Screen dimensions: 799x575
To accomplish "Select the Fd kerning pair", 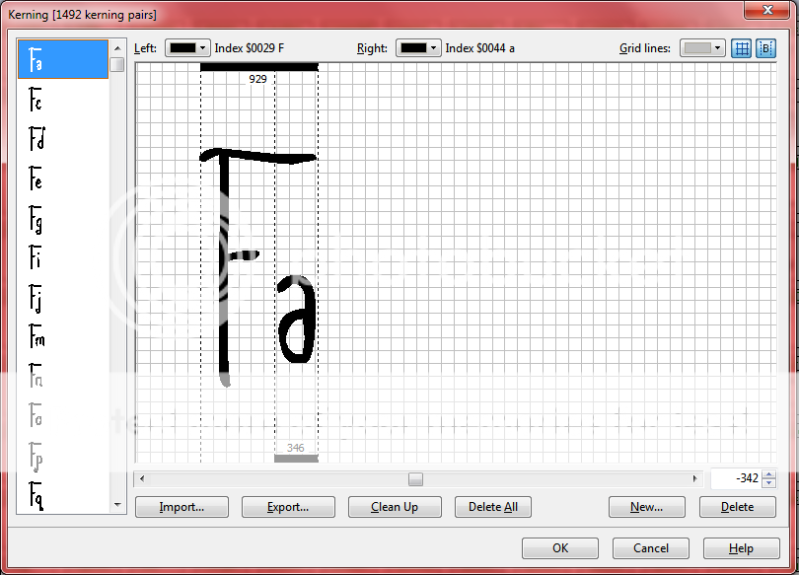I will click(x=37, y=139).
